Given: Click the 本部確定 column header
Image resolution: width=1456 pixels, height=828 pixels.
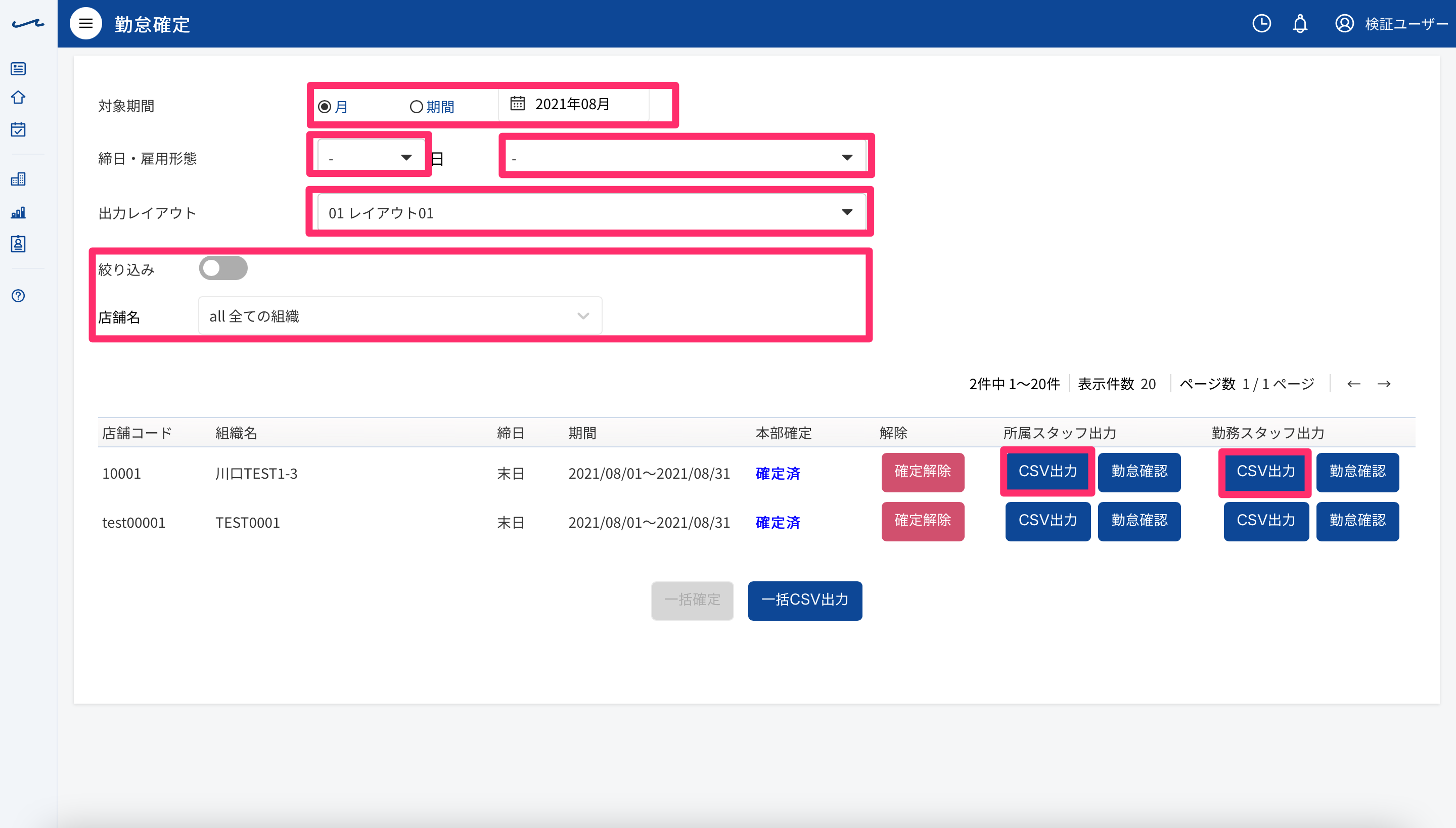Looking at the screenshot, I should tap(783, 433).
